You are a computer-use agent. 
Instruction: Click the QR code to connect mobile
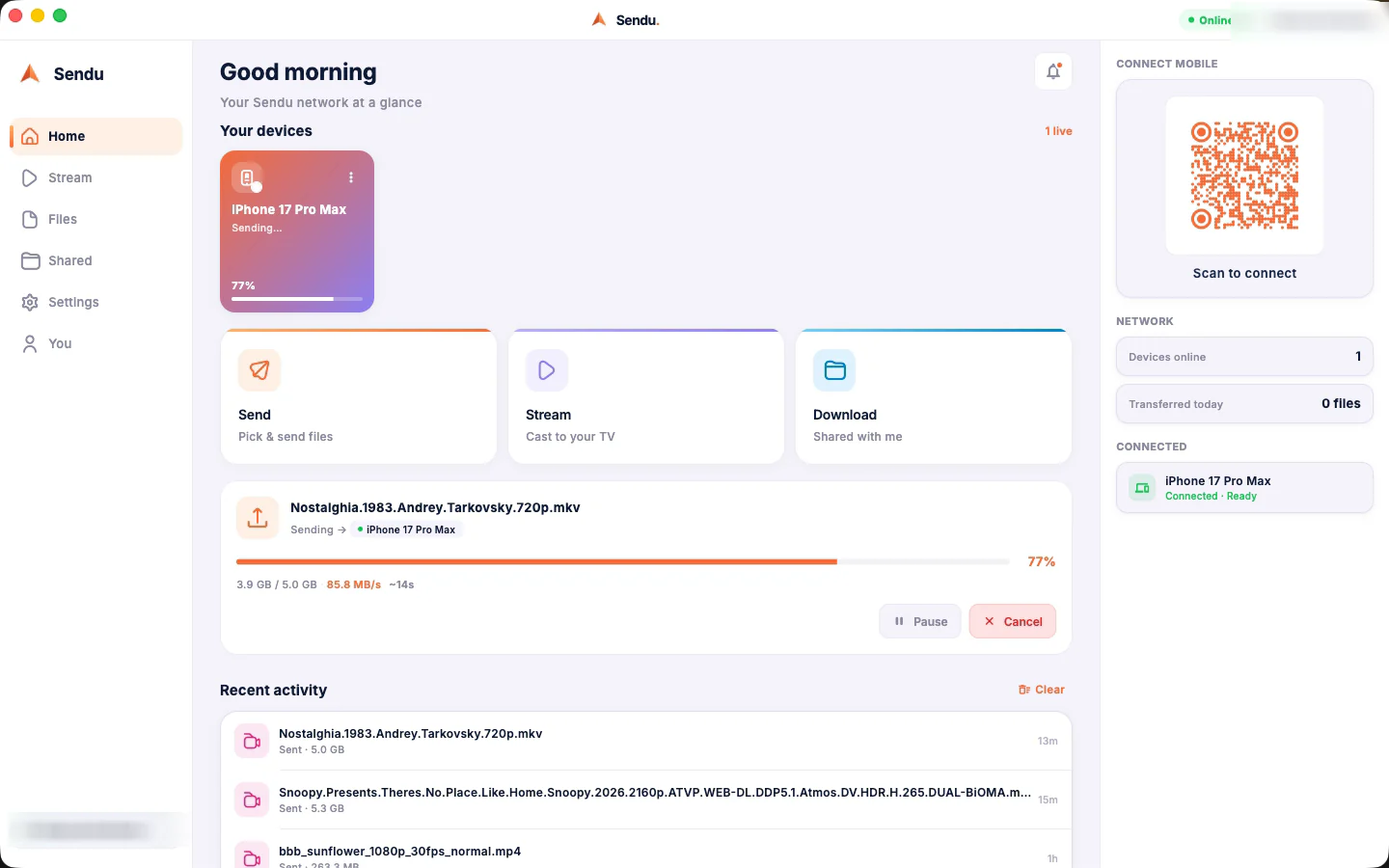1244,176
